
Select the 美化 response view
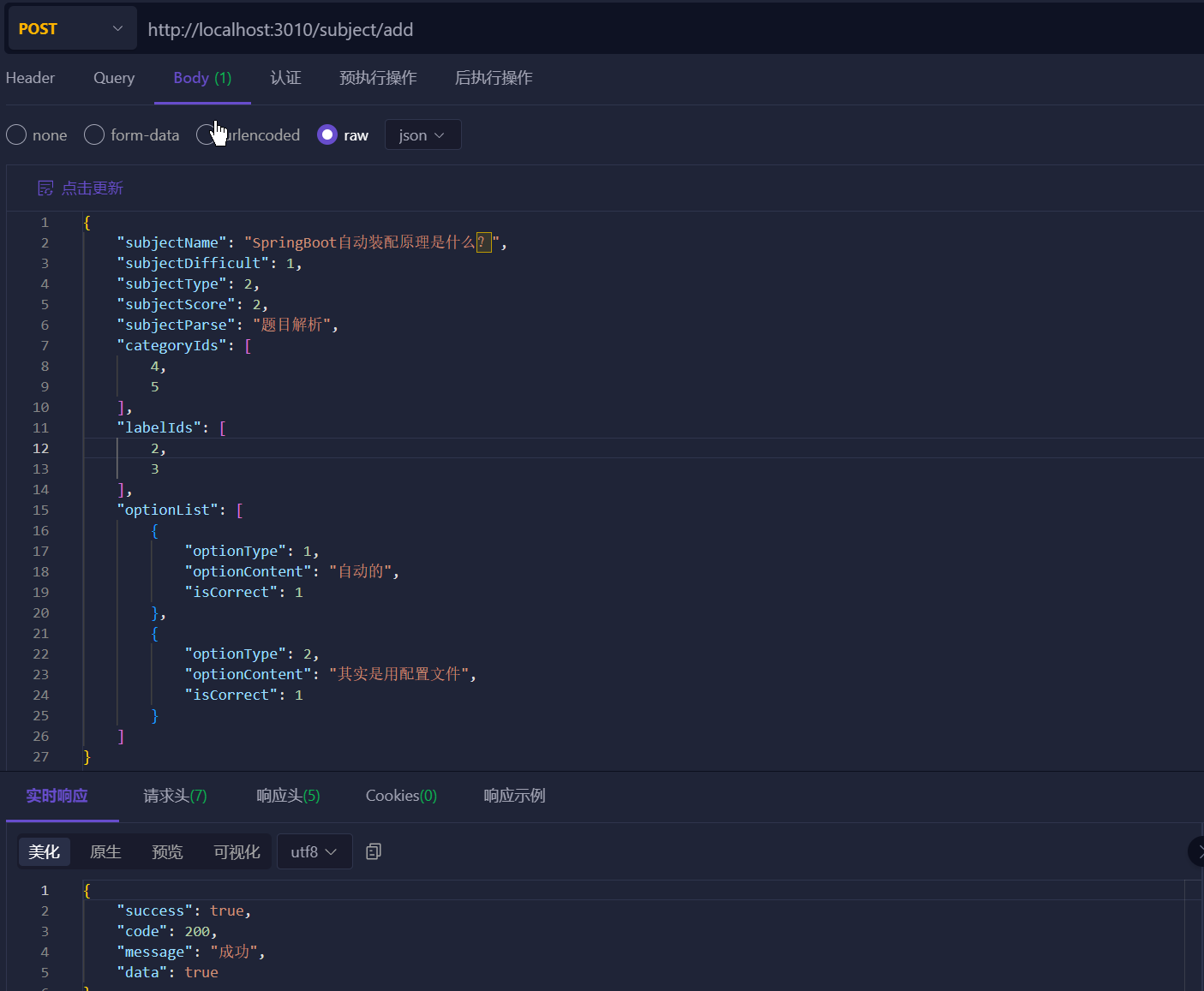(45, 851)
